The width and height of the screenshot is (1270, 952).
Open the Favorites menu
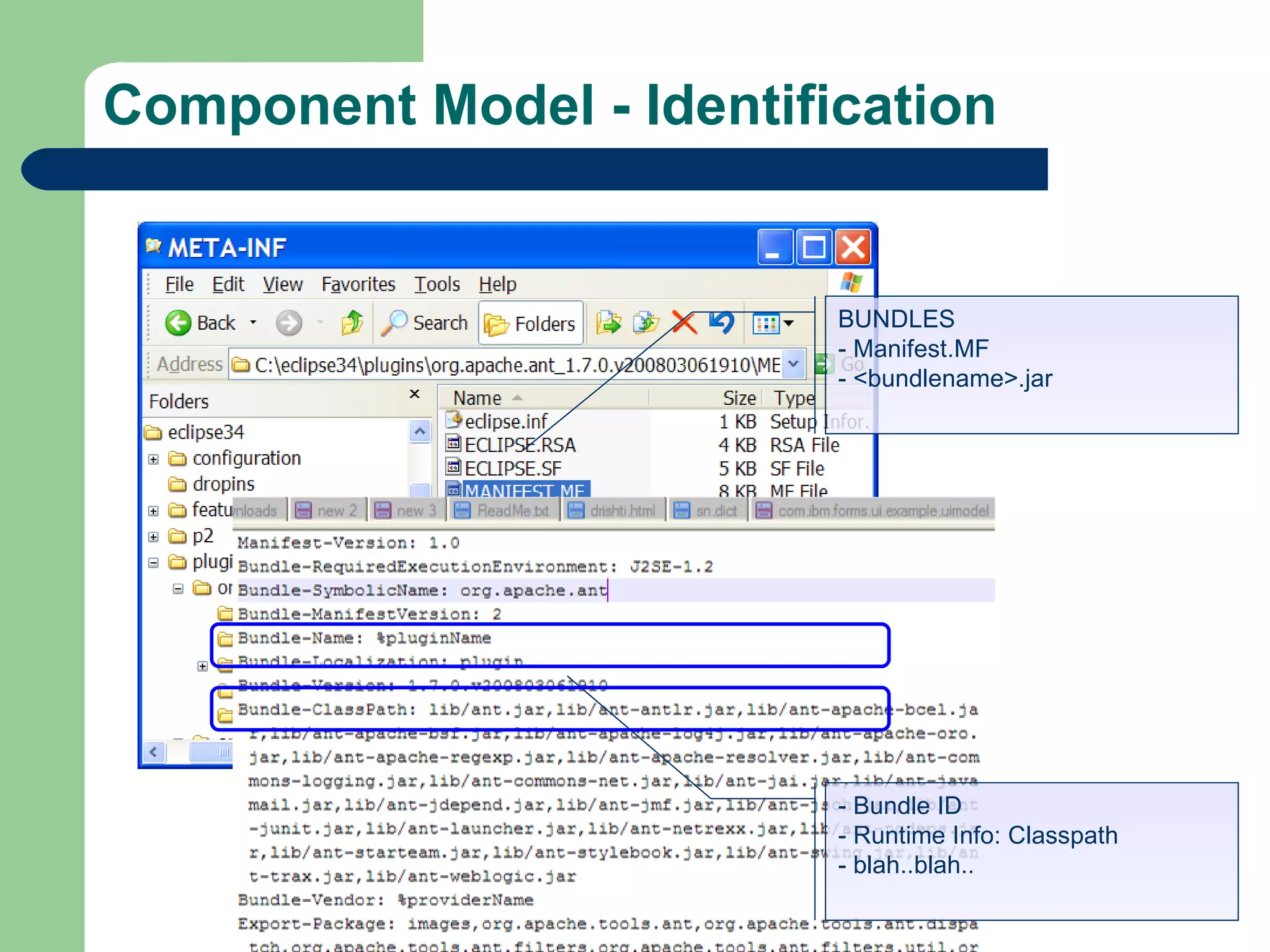(x=358, y=284)
